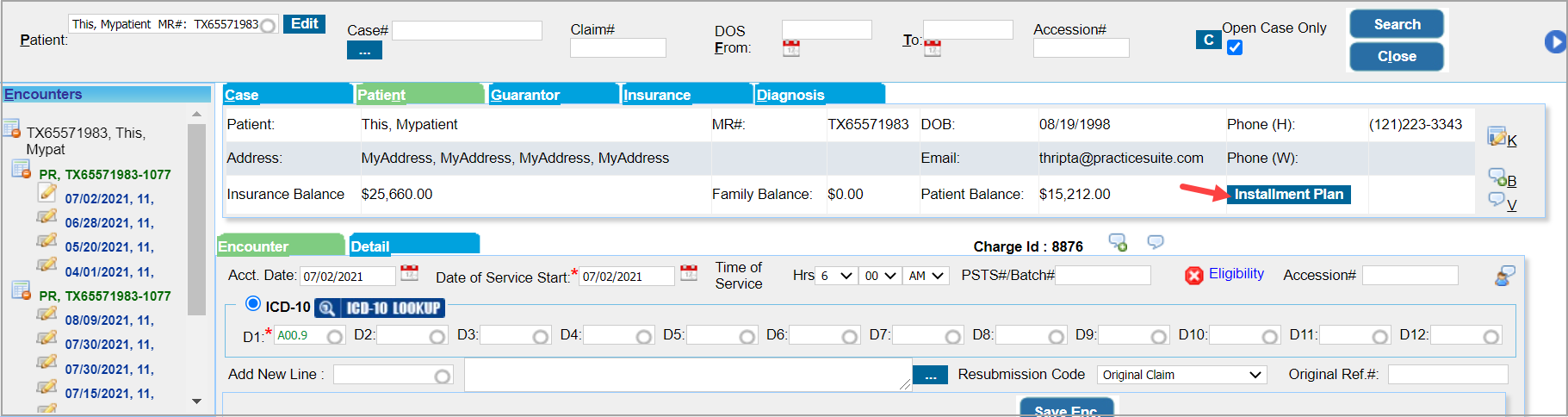The width and height of the screenshot is (1568, 417).
Task: Click the Edit button beside Patient
Action: 304,24
